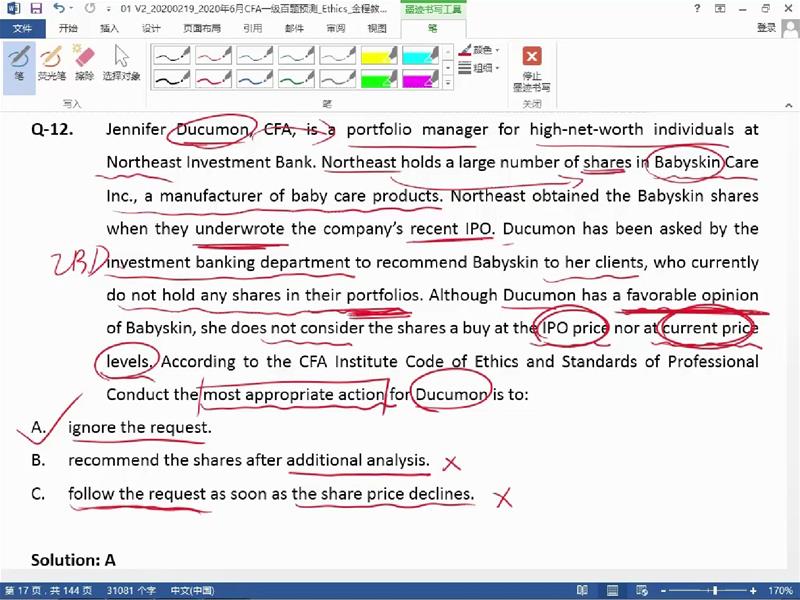Viewport: 800px width, 600px height.
Task: Select the Pens (笔) ink tools tab
Action: tap(433, 29)
